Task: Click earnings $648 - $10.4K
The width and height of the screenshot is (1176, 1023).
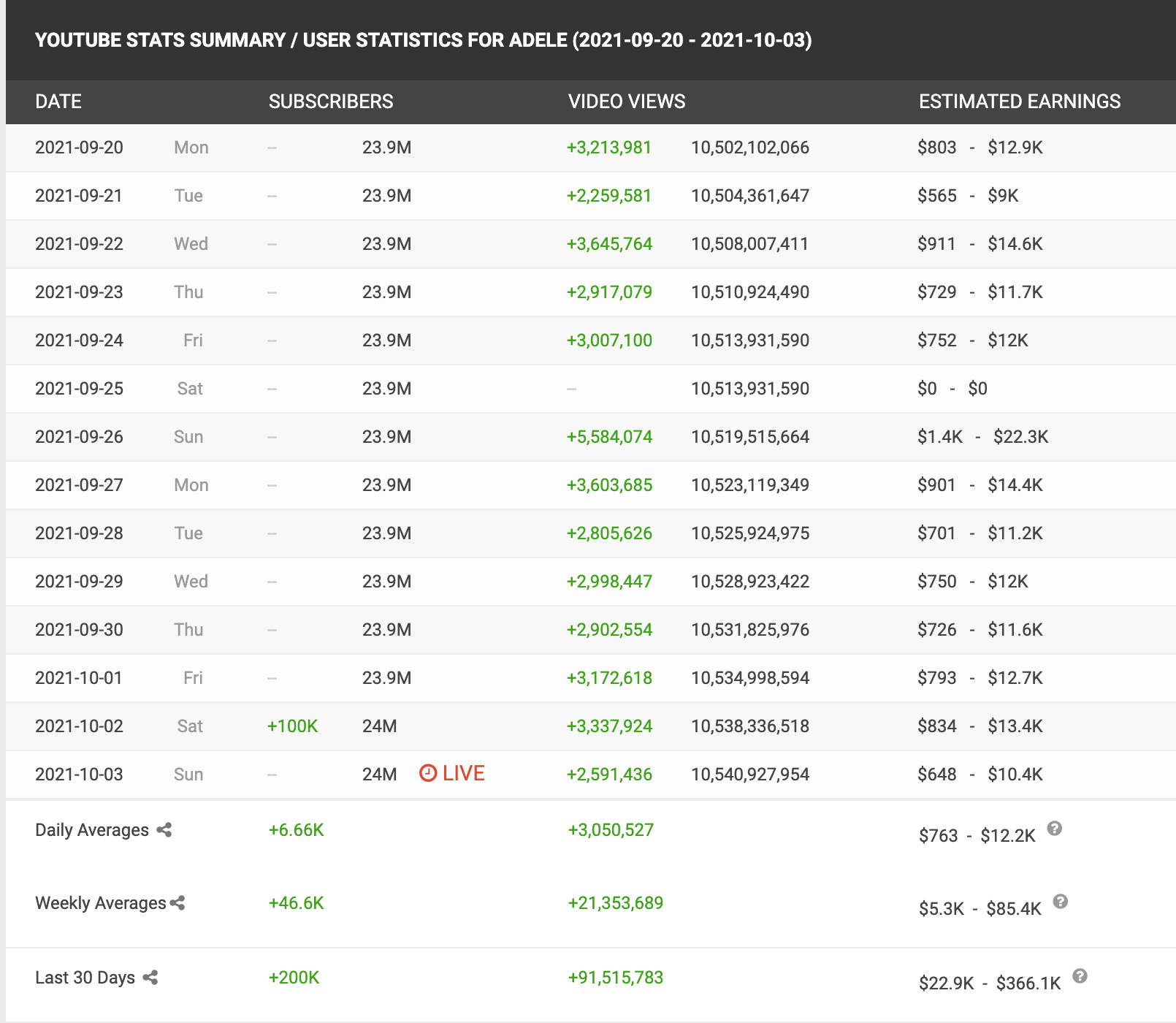Action: tap(980, 775)
